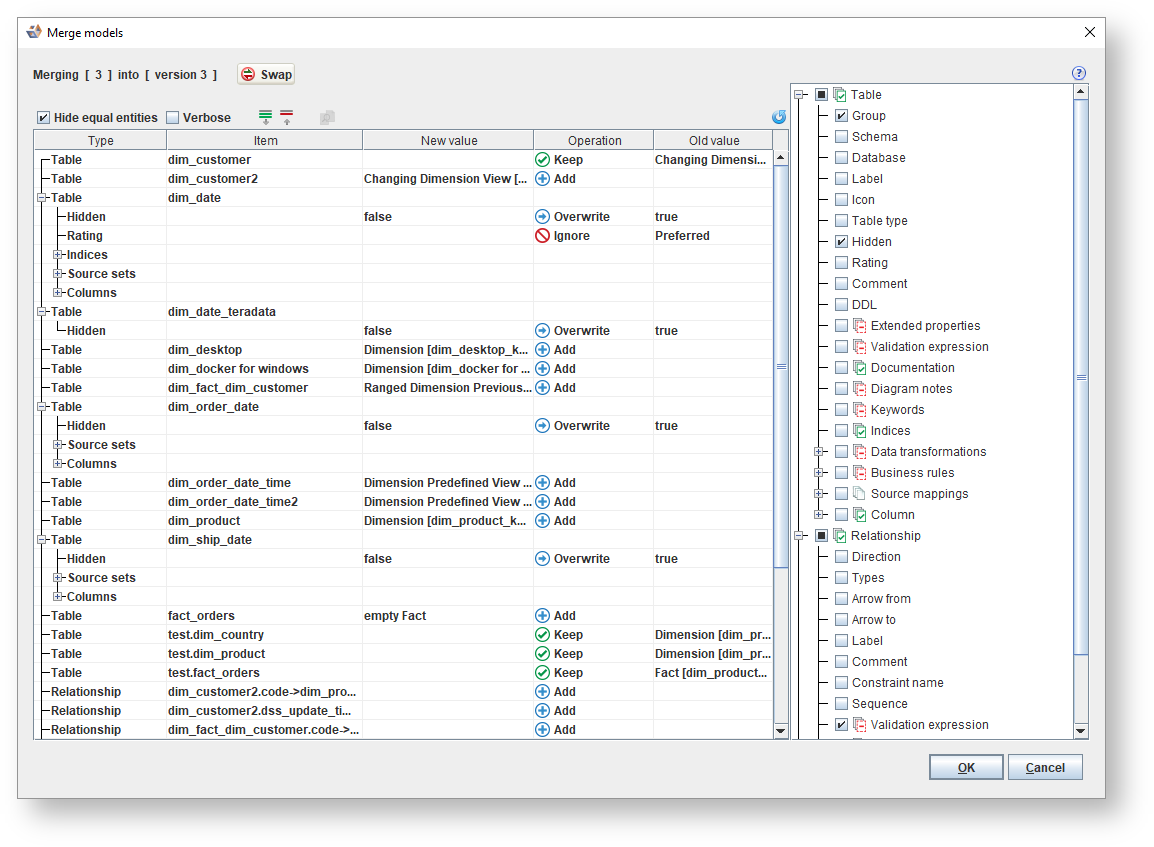Check the Database checkbox
Screen dimensions: 1154x847
[x=841, y=157]
